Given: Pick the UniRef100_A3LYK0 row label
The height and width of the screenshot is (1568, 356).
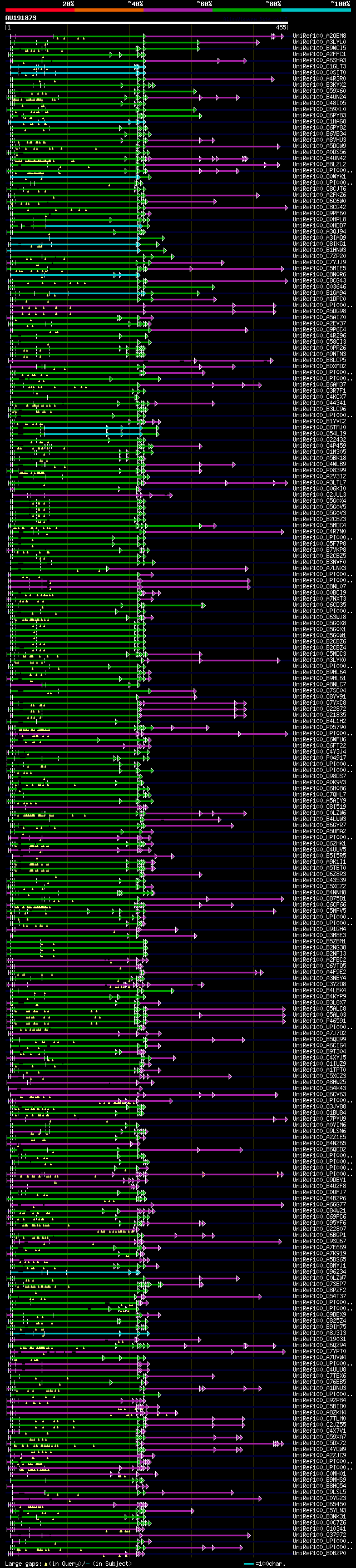Looking at the screenshot, I should [319, 660].
